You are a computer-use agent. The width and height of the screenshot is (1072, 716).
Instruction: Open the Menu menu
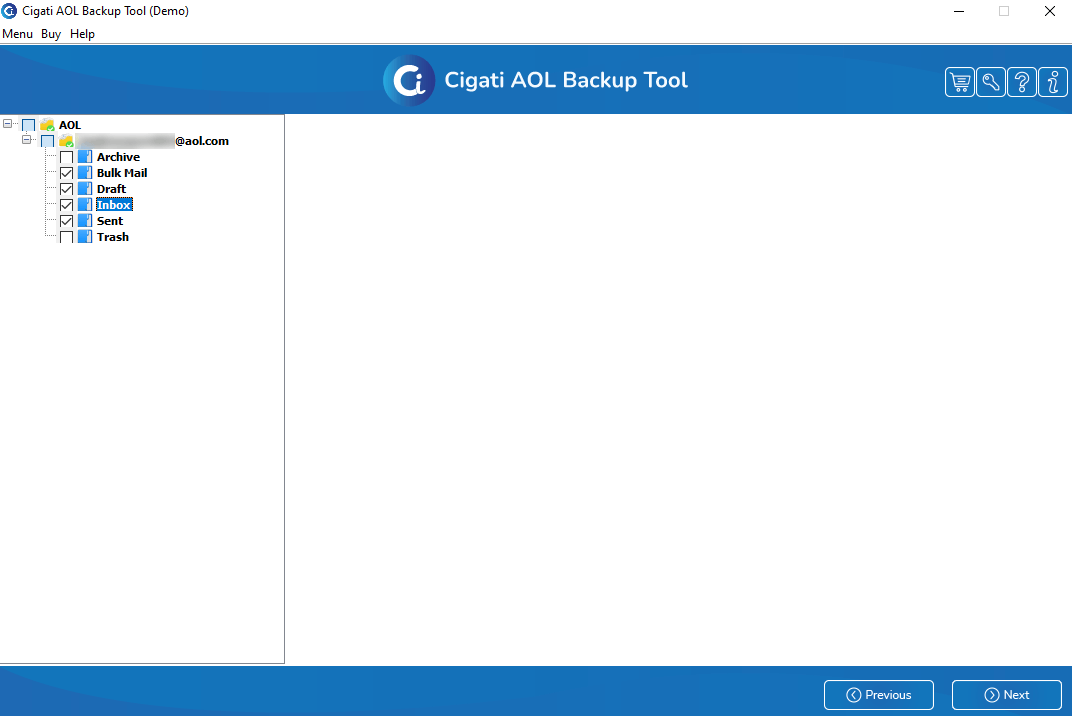[17, 34]
